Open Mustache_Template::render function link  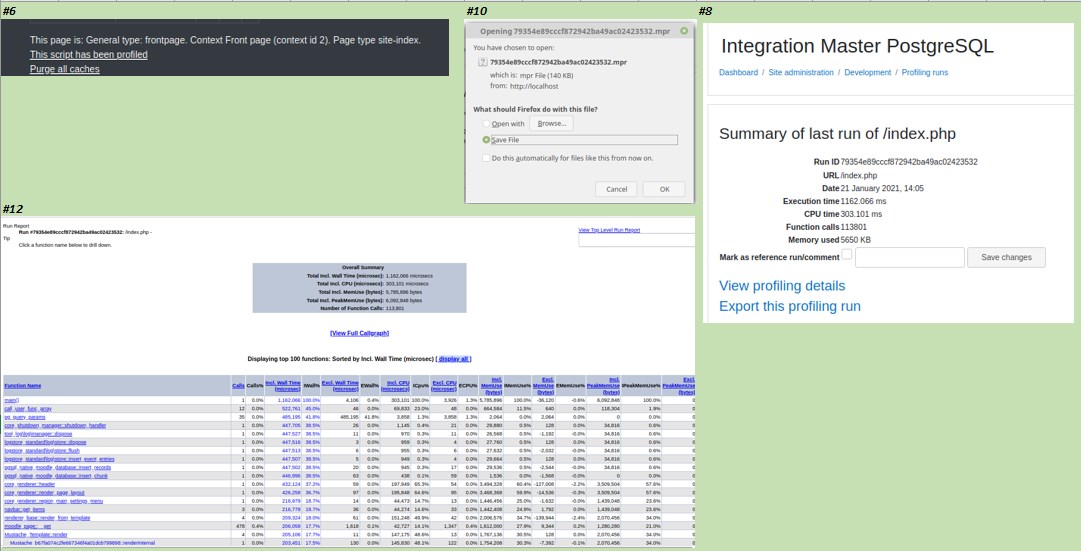(x=36, y=534)
